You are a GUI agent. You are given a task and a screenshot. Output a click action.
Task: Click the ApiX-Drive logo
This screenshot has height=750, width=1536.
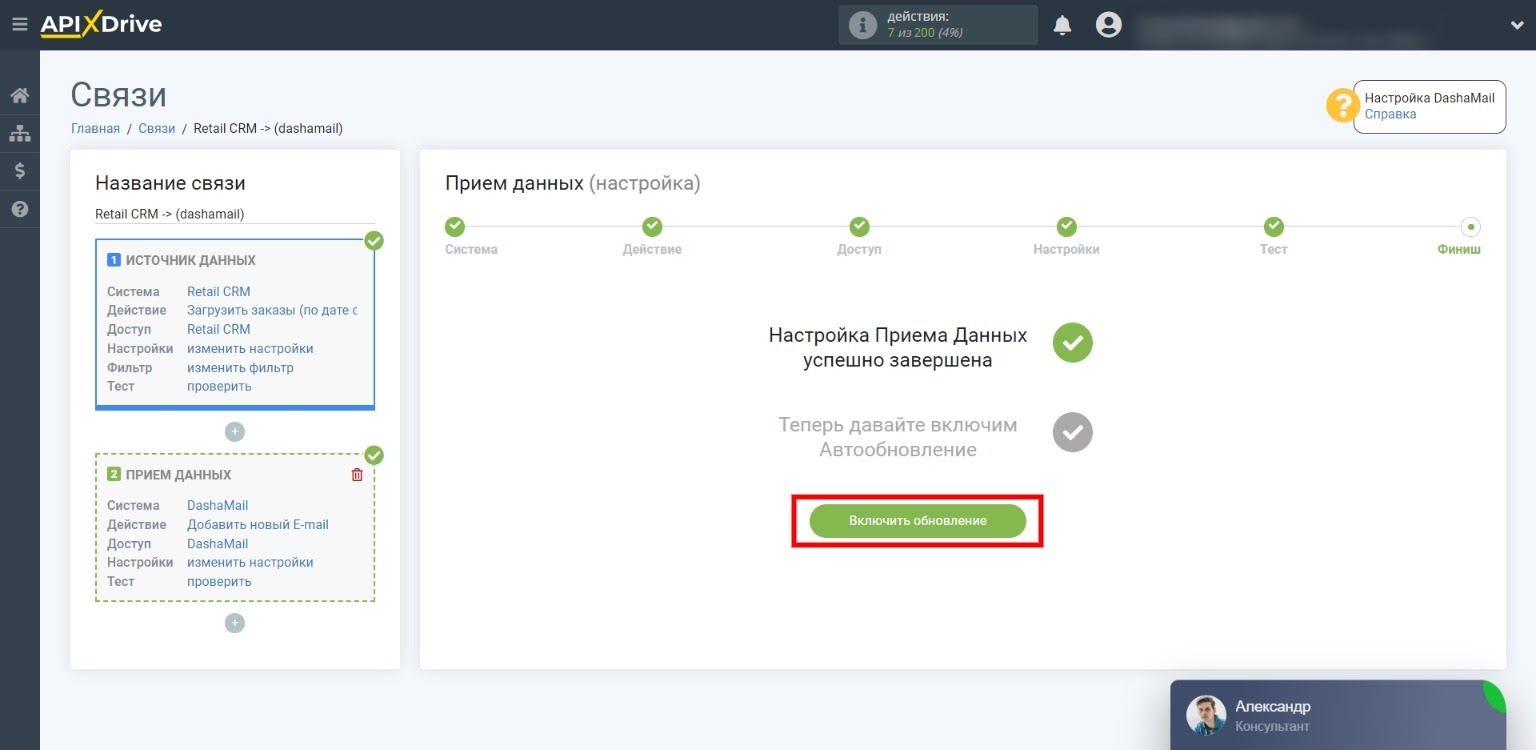pos(101,24)
